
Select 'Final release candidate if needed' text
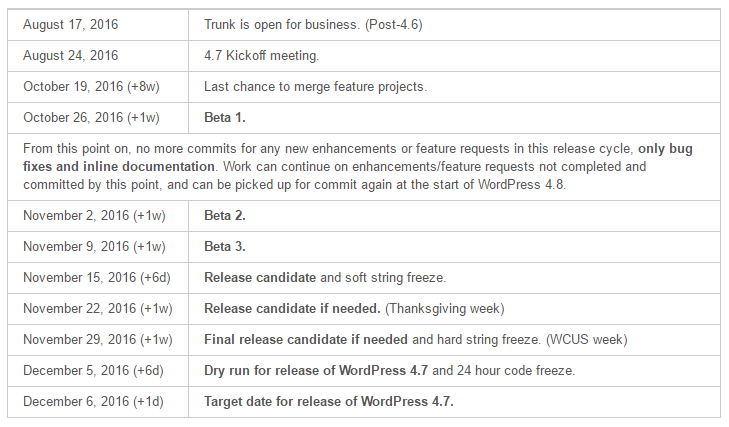(306, 340)
